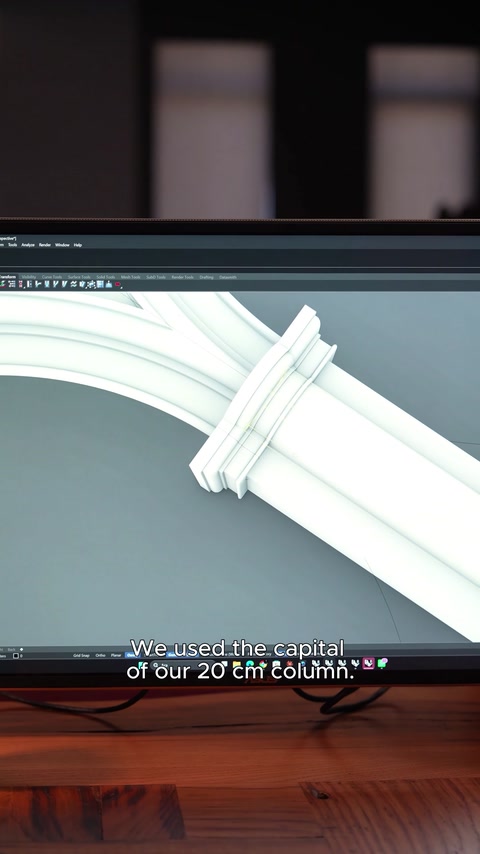Select the wavy Flow along curve icon

coord(73,284)
